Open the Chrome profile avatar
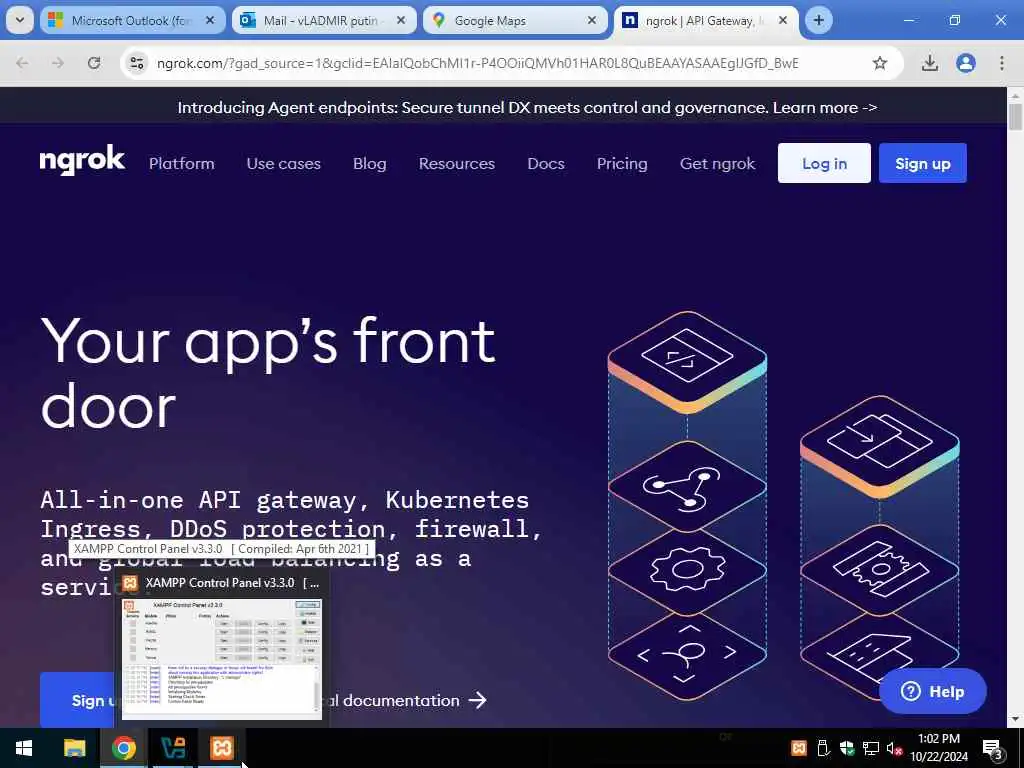Screen dimensions: 1024x768 click(x=966, y=63)
